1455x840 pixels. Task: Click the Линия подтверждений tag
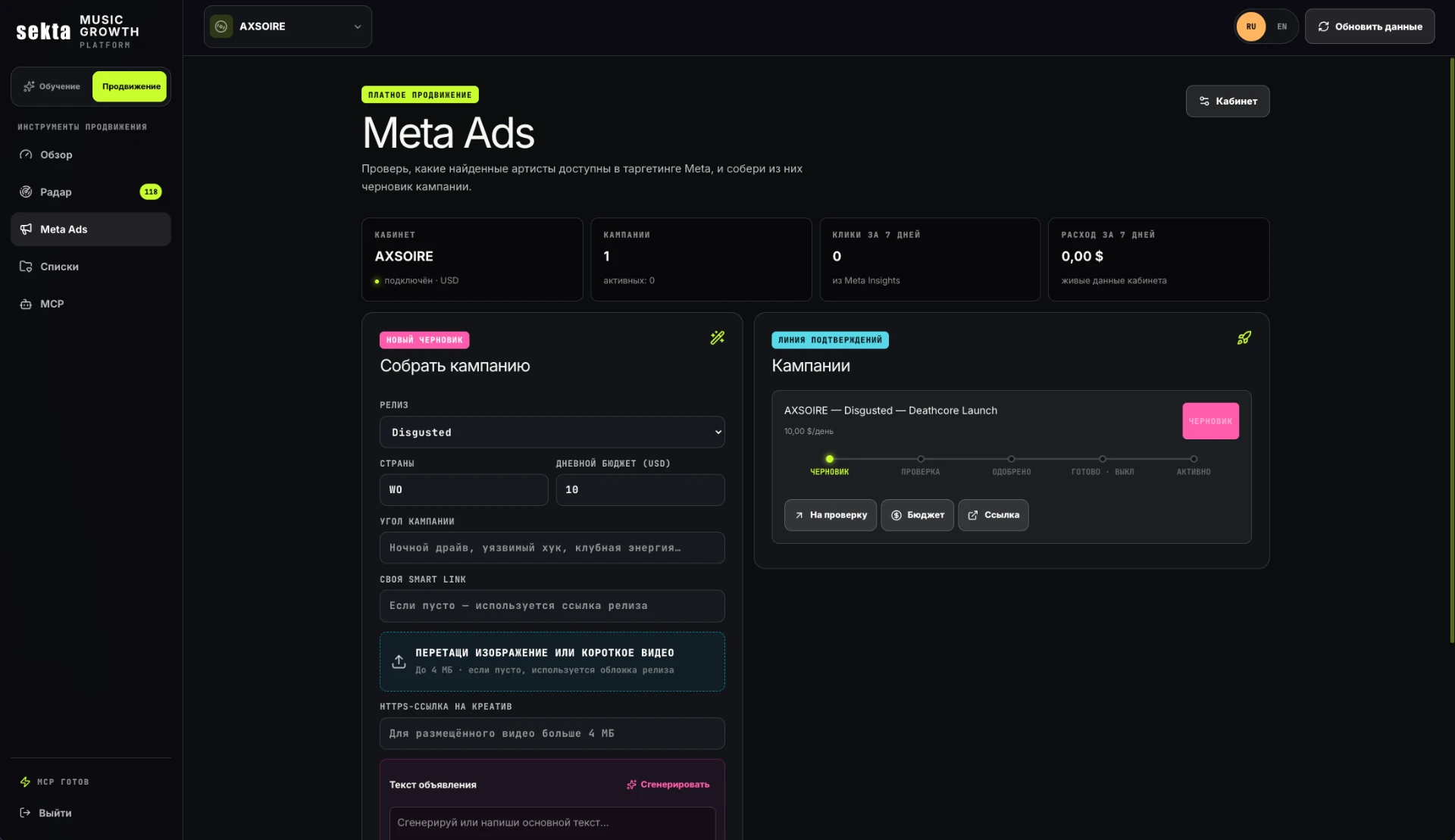[830, 340]
